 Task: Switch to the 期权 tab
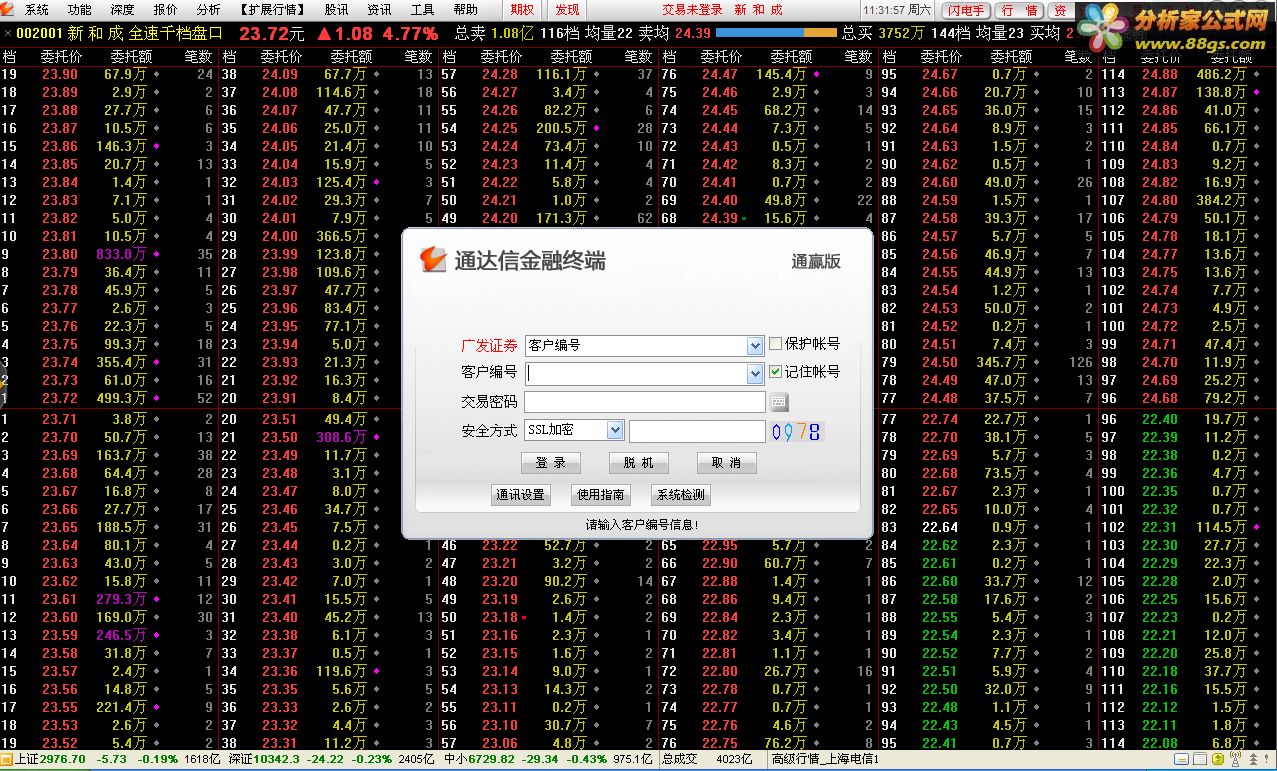point(522,10)
